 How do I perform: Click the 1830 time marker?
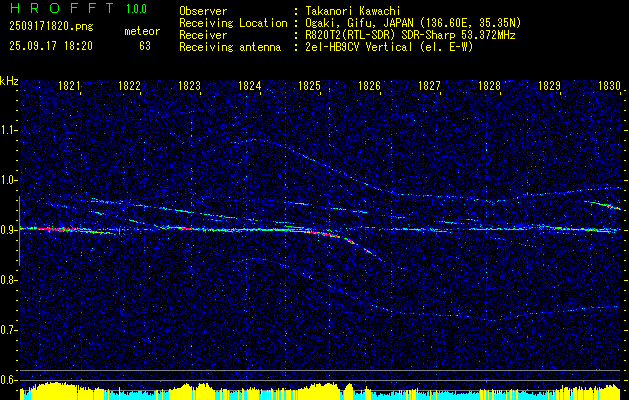pos(609,85)
